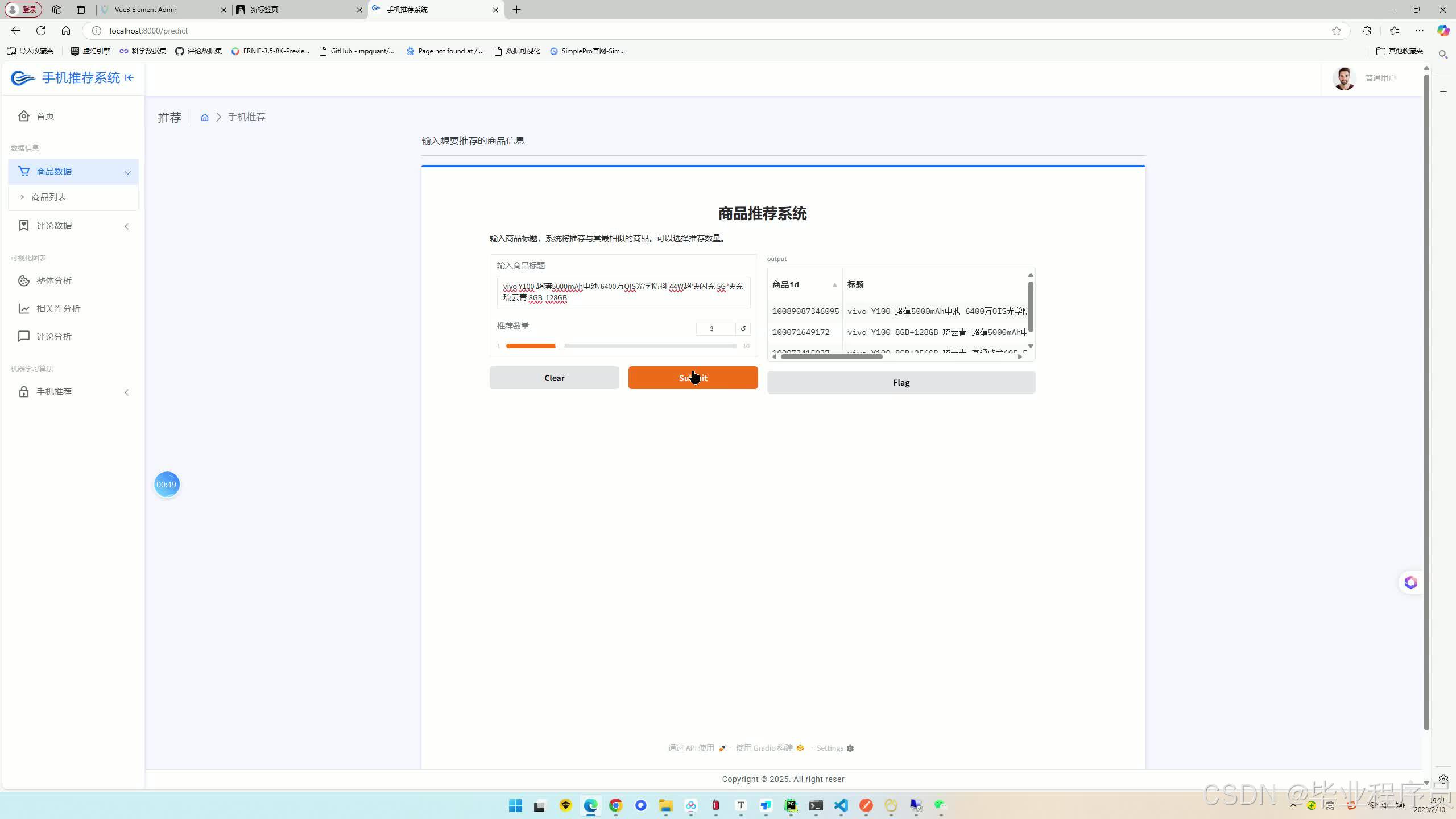Click the Clear button
1456x819 pixels.
554,378
